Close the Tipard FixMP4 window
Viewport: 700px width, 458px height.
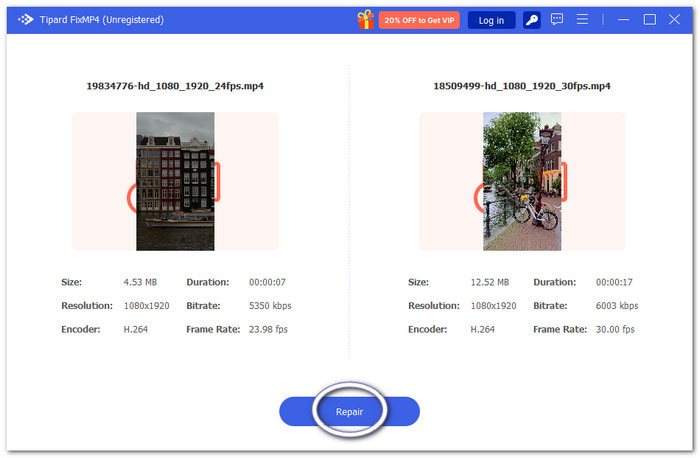(x=675, y=19)
